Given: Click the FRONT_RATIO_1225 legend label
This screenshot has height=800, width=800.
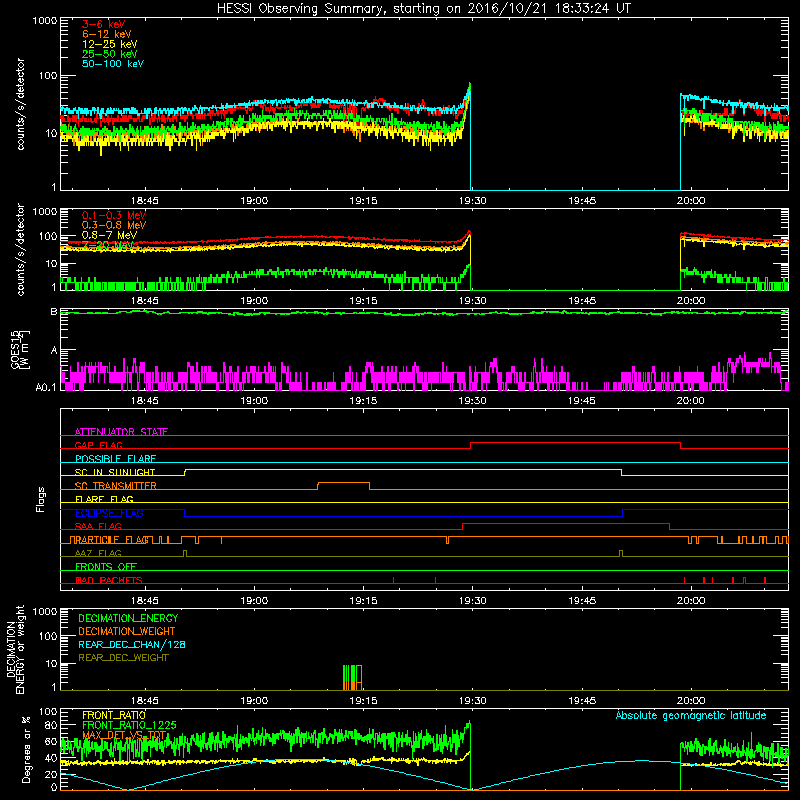Looking at the screenshot, I should pyautogui.click(x=129, y=725).
